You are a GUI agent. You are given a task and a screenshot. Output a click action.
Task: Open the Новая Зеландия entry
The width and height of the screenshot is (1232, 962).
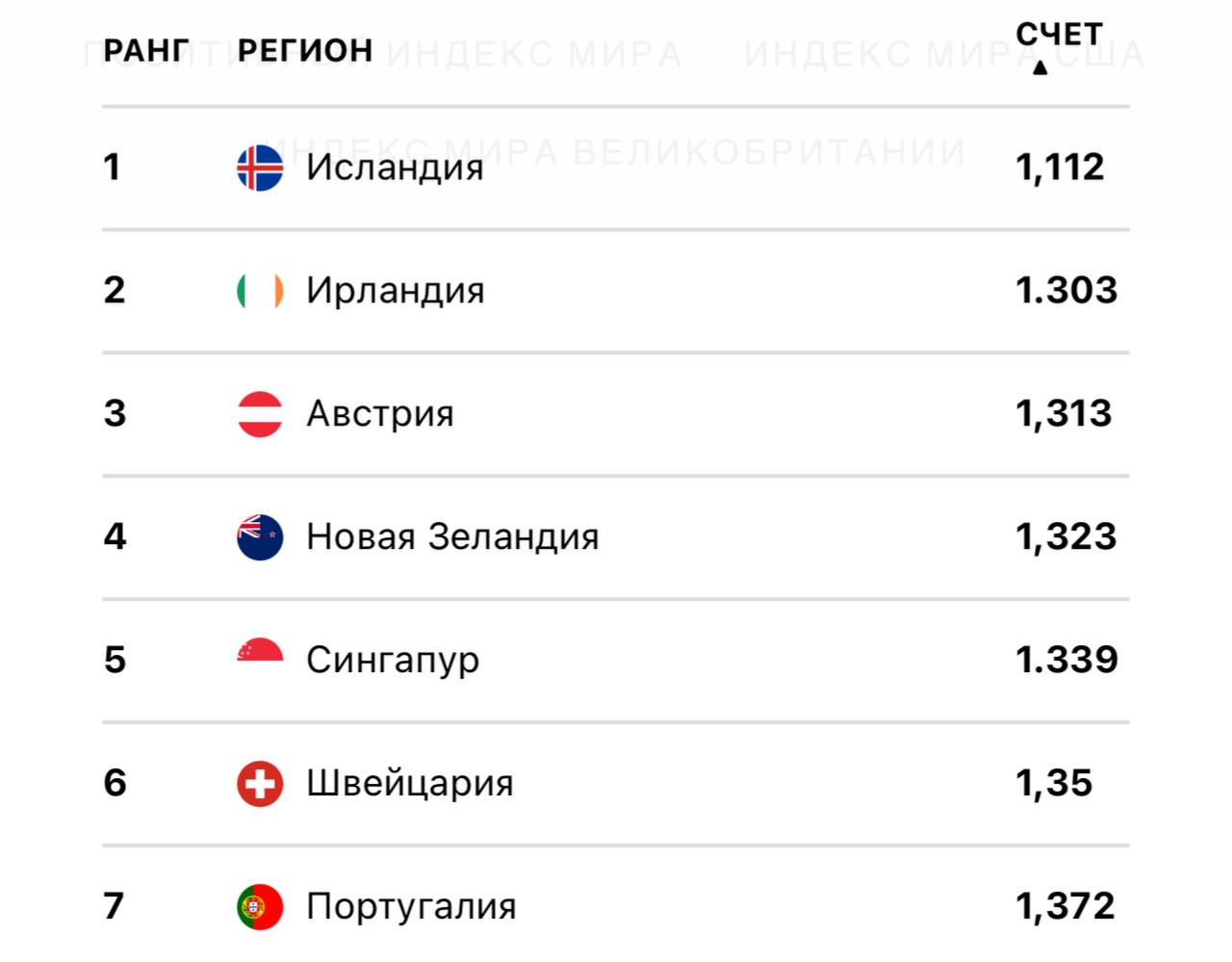[452, 537]
